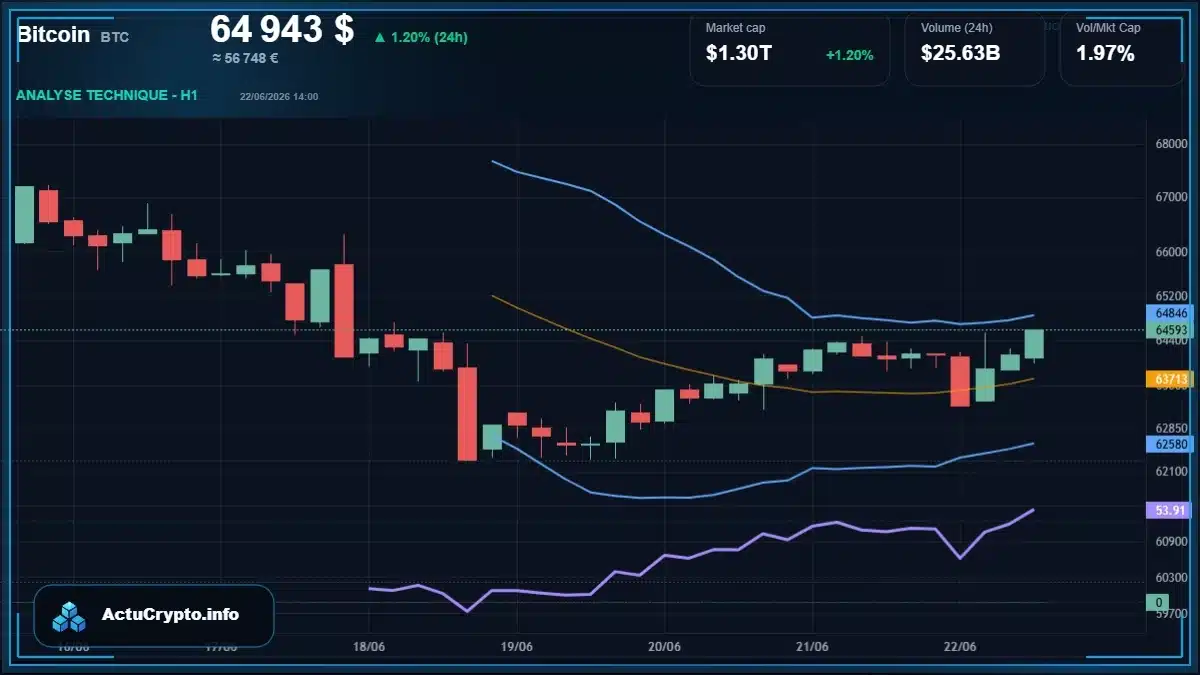The height and width of the screenshot is (675, 1200).
Task: Click the blue 62580 lower band price tag
Action: tap(1170, 444)
